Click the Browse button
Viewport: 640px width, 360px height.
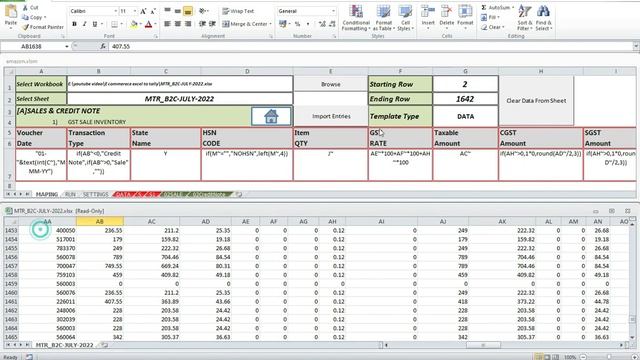tap(331, 84)
